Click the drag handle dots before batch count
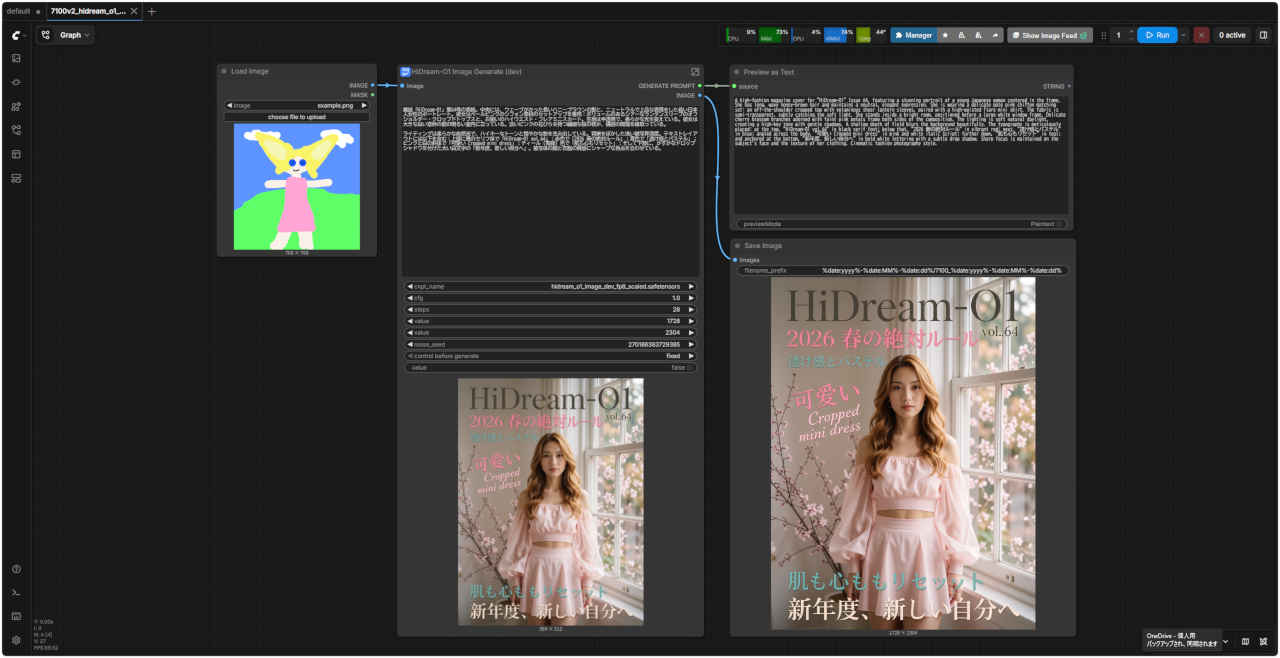The width and height of the screenshot is (1280, 658). click(1104, 35)
